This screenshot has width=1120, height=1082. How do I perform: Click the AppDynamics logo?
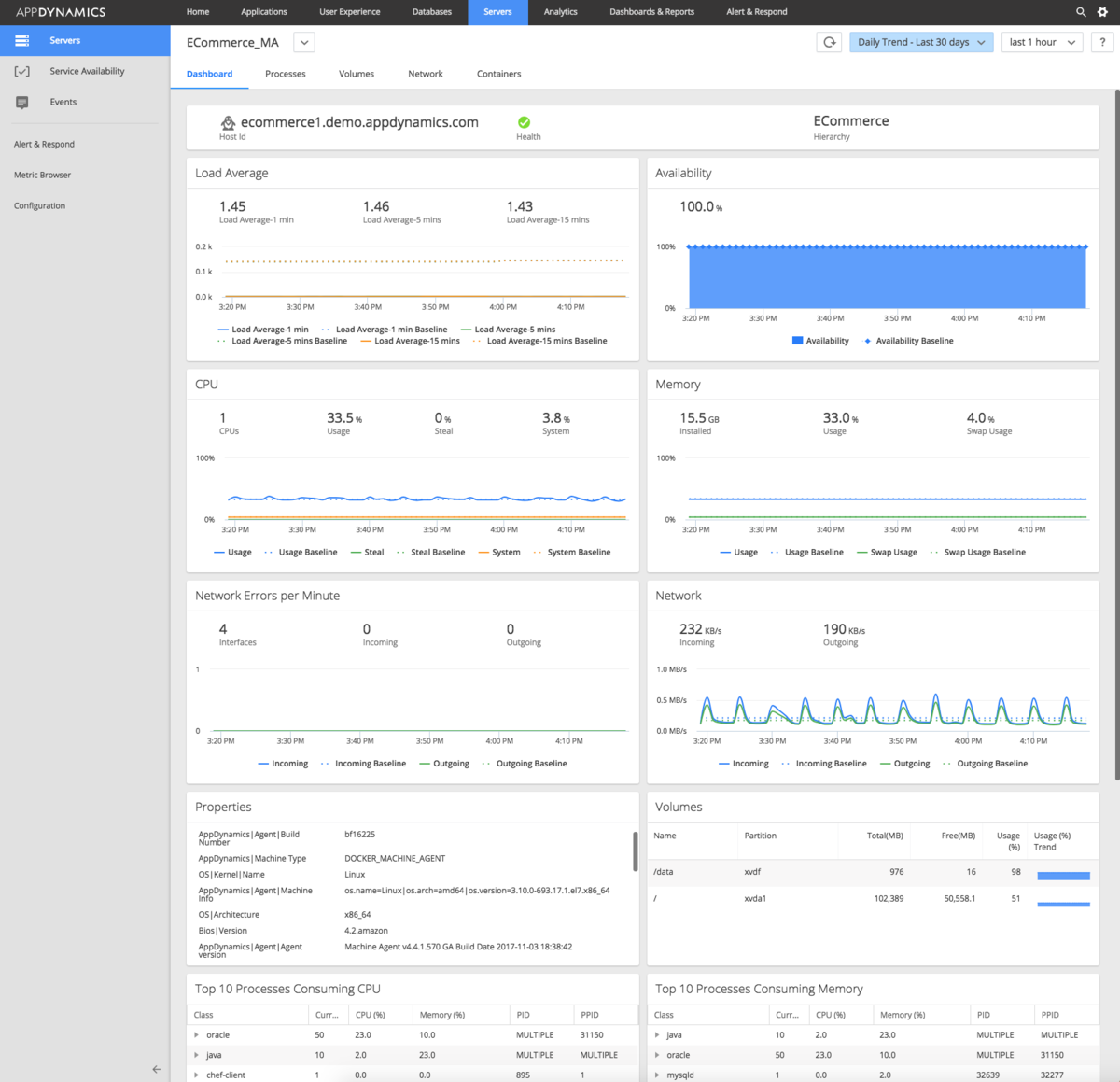click(61, 12)
